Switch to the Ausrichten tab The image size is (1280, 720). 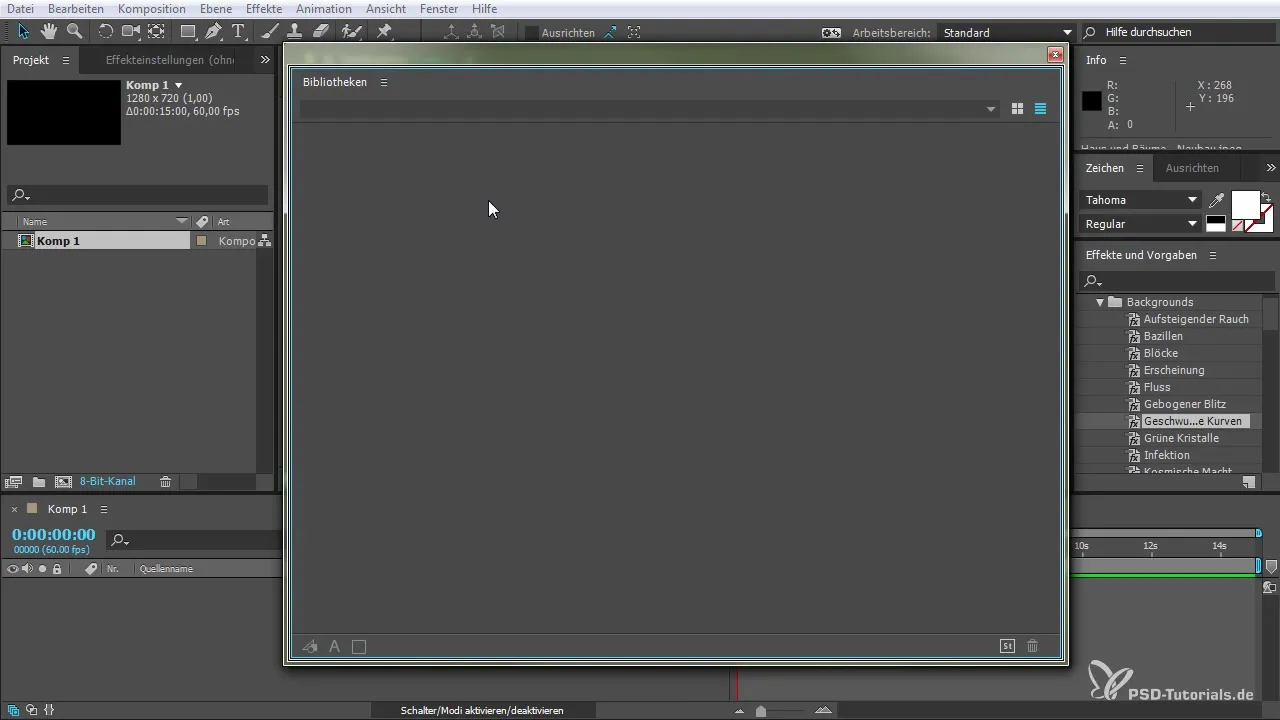point(1192,168)
